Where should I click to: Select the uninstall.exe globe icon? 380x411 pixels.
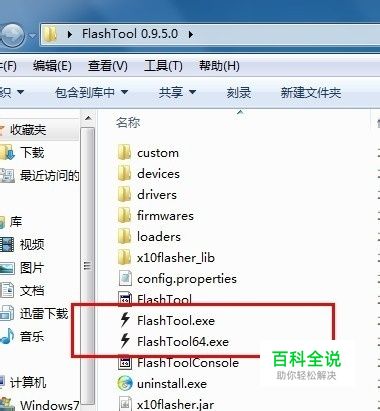click(125, 384)
